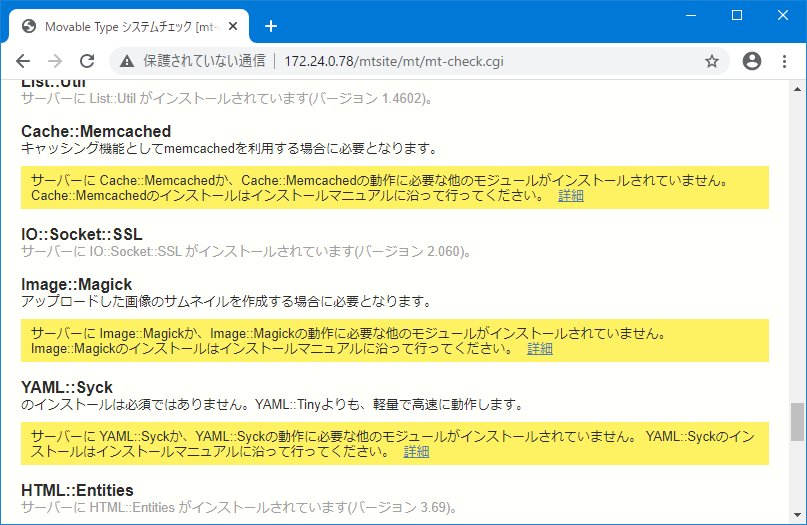Open the user profile icon
Viewport: 807px width, 525px height.
(x=751, y=61)
